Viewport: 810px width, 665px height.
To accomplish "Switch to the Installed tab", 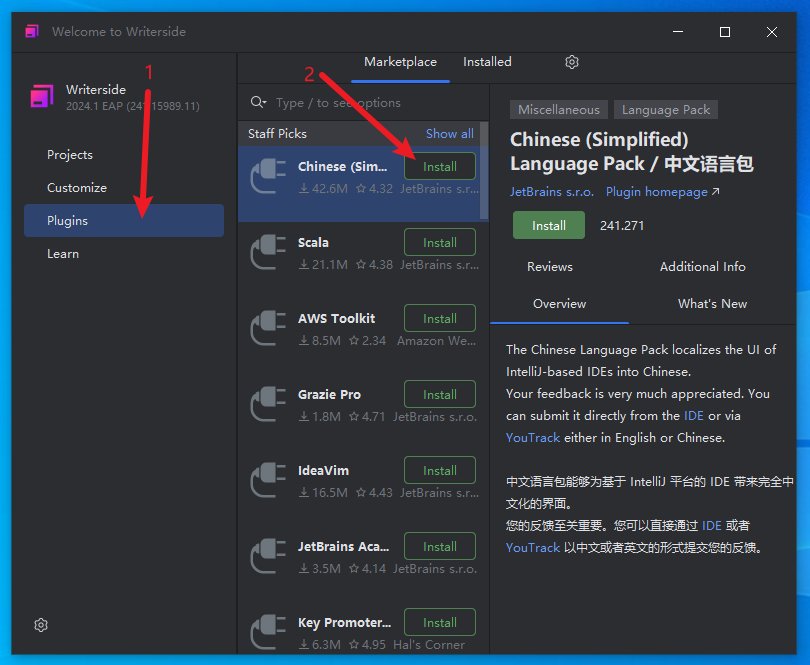I will 487,62.
